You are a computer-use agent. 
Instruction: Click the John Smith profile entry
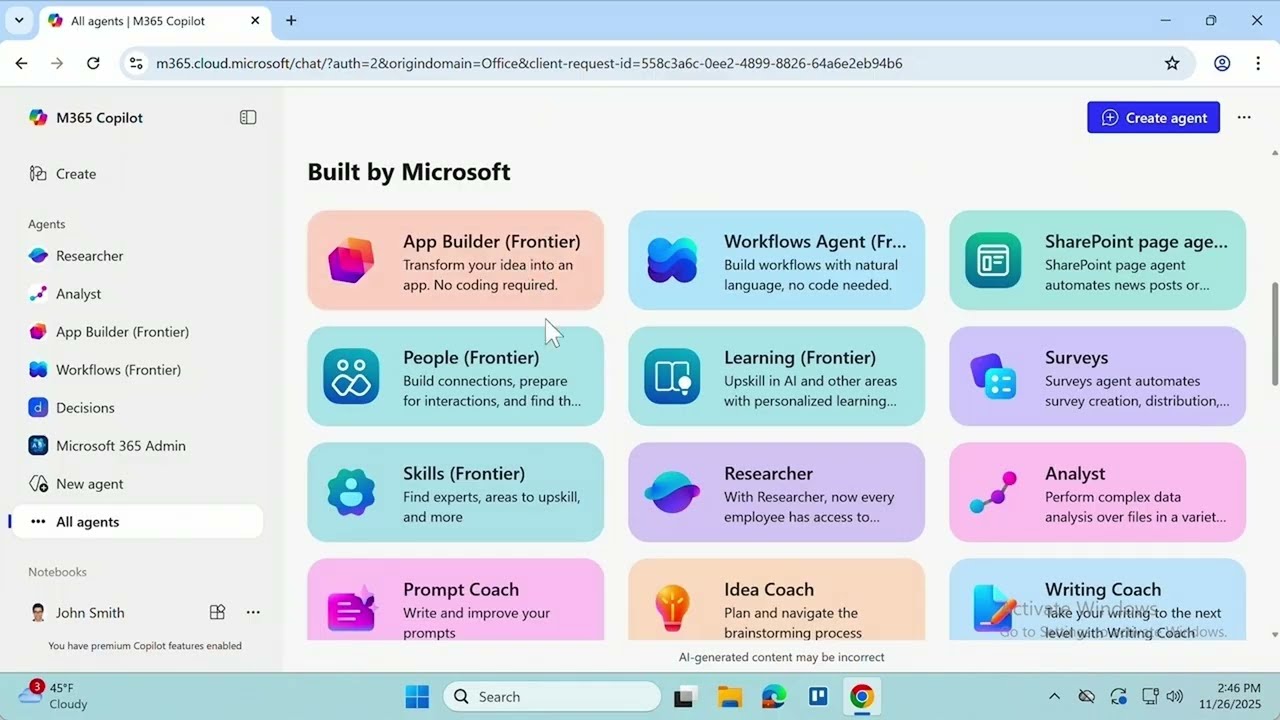[77, 612]
